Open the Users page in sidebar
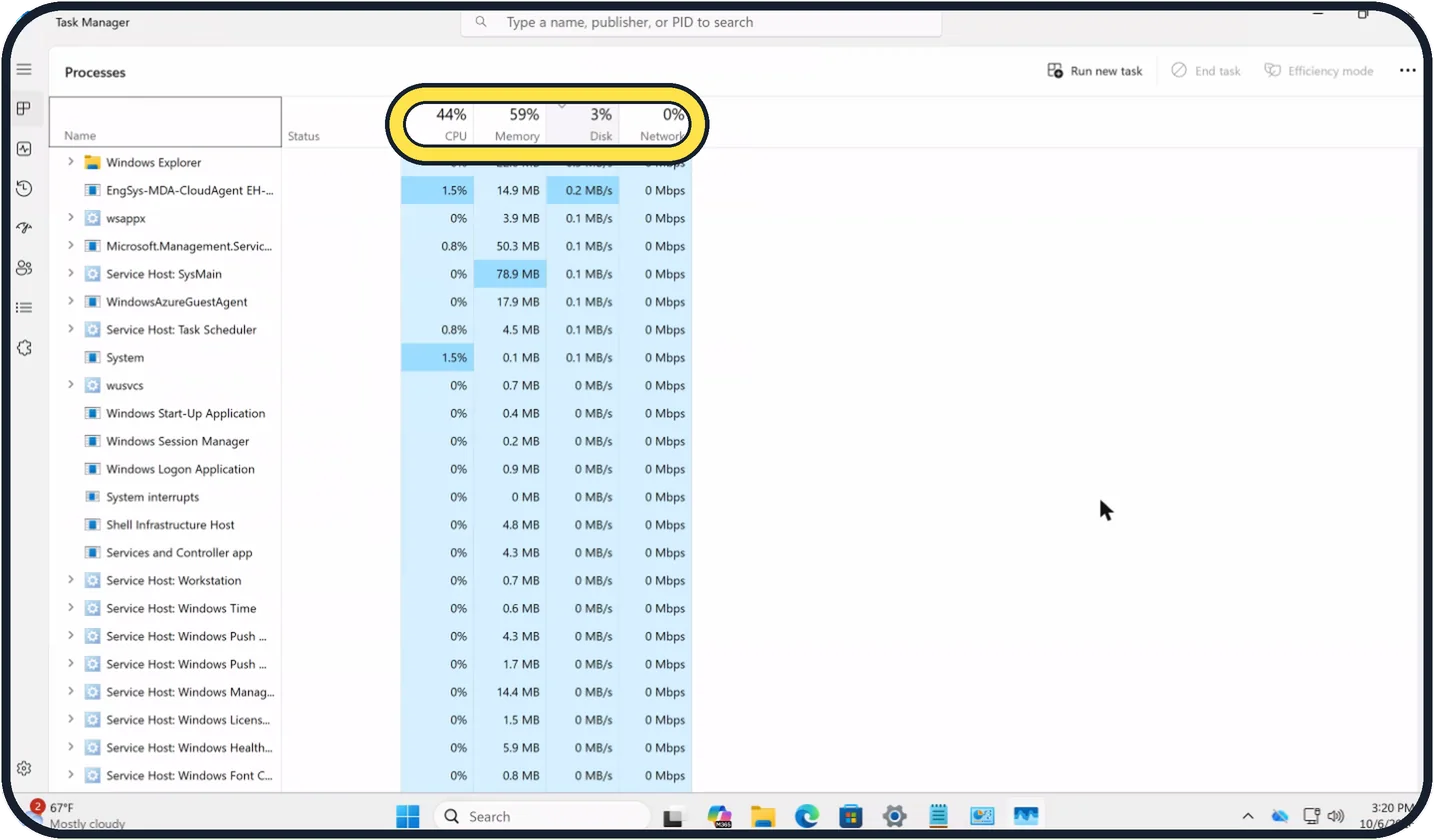1434x840 pixels. (24, 268)
